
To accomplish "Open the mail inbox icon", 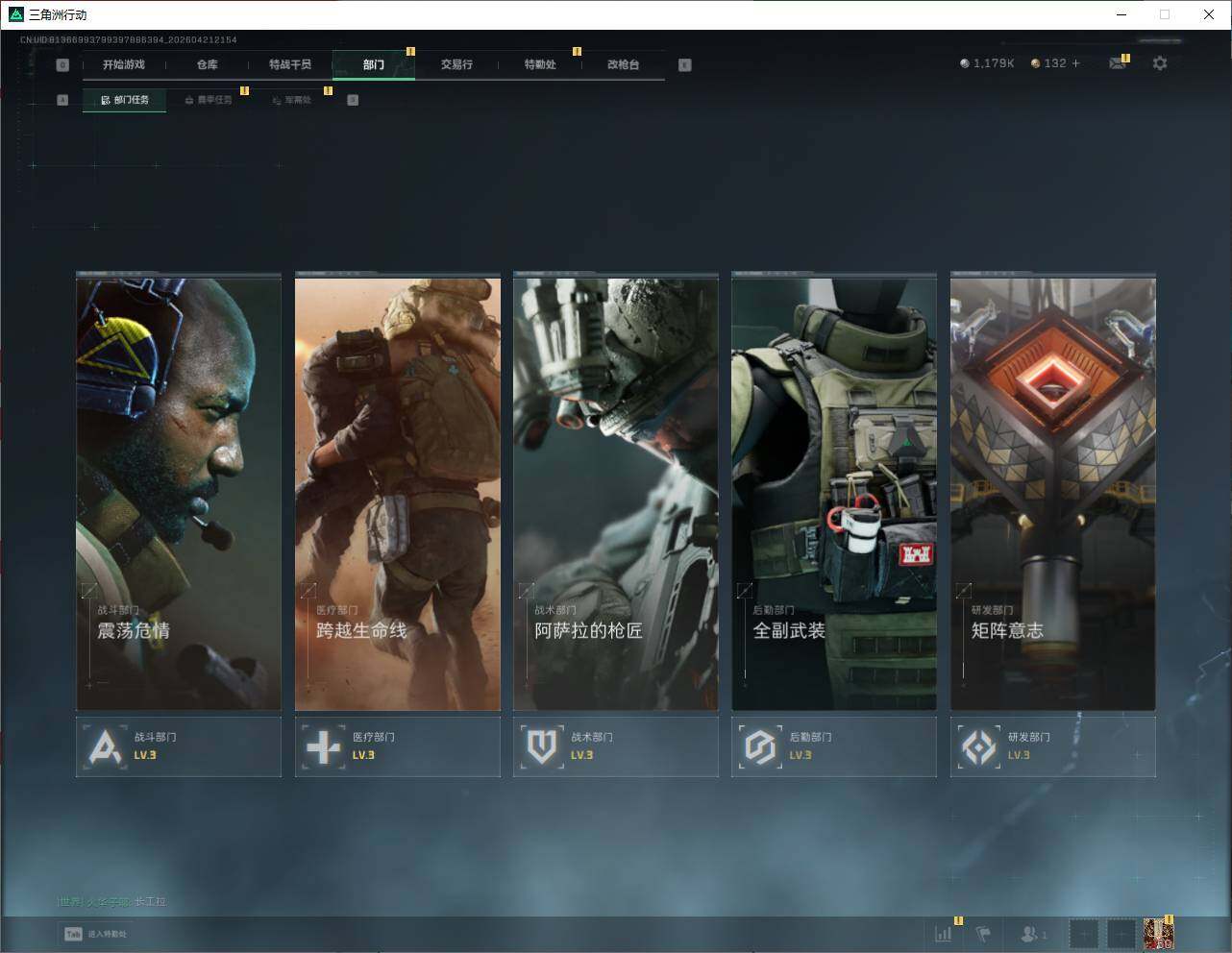I will 1118,63.
